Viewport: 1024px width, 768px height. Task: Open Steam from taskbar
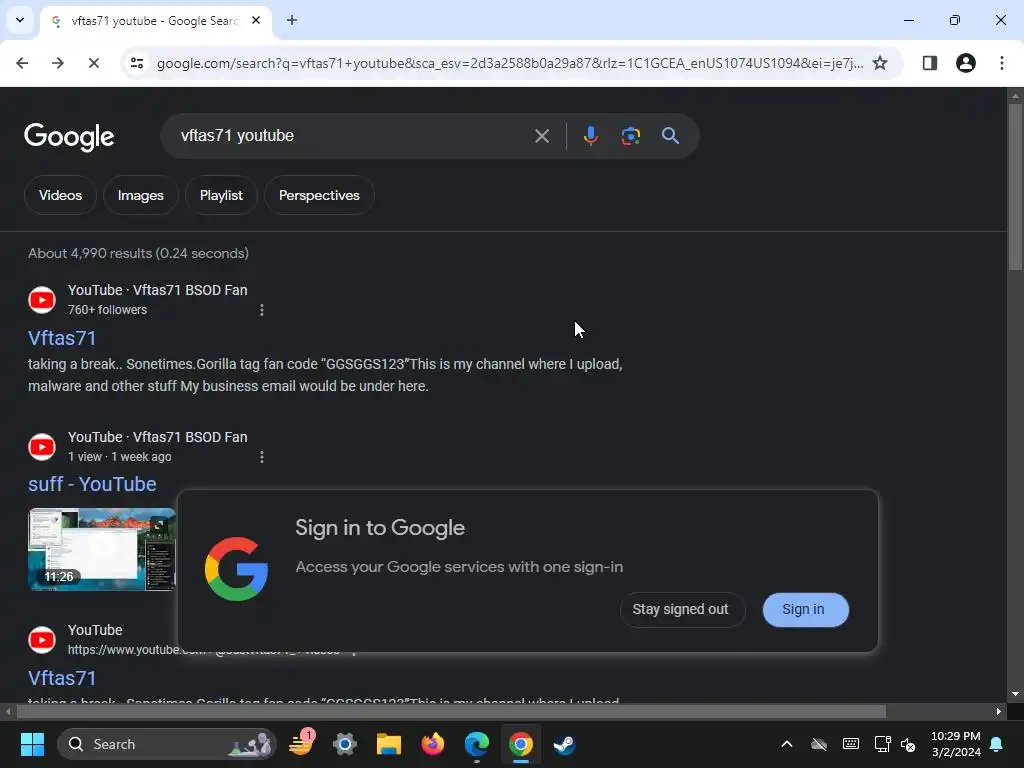click(564, 744)
